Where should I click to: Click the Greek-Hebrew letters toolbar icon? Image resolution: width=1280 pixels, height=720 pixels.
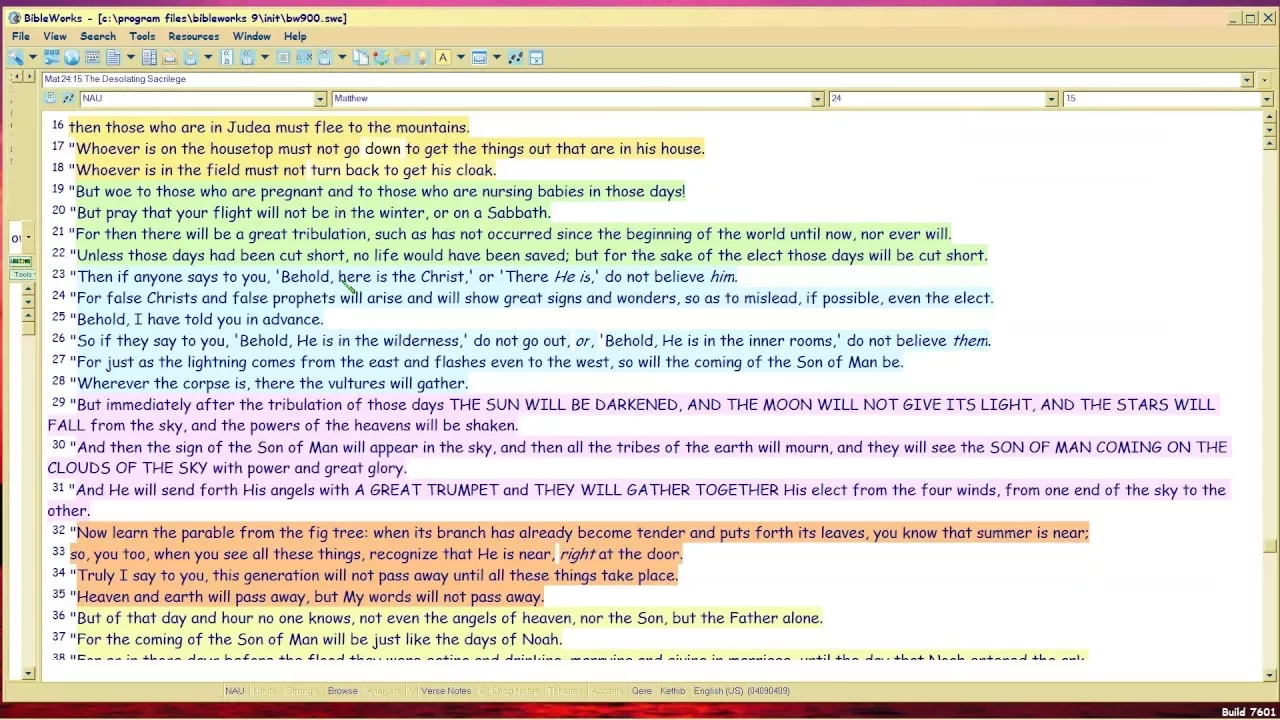[304, 58]
